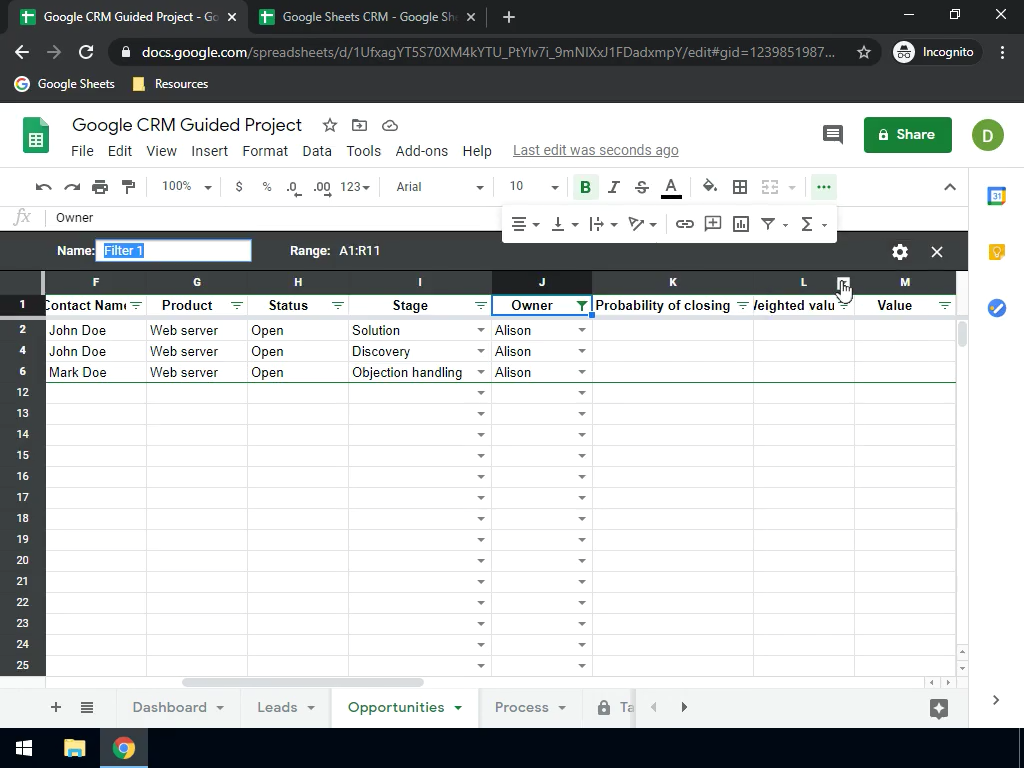
Task: Collapse the More toolbar options button
Action: (x=824, y=187)
